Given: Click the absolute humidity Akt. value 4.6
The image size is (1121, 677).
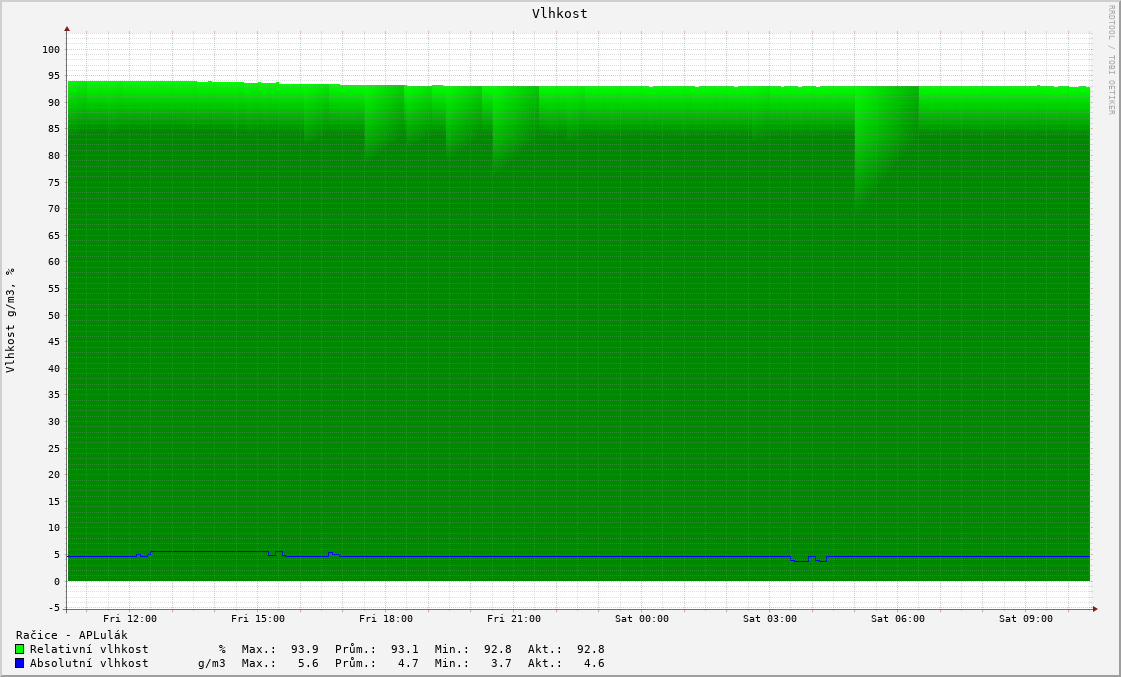Looking at the screenshot, I should 594,663.
